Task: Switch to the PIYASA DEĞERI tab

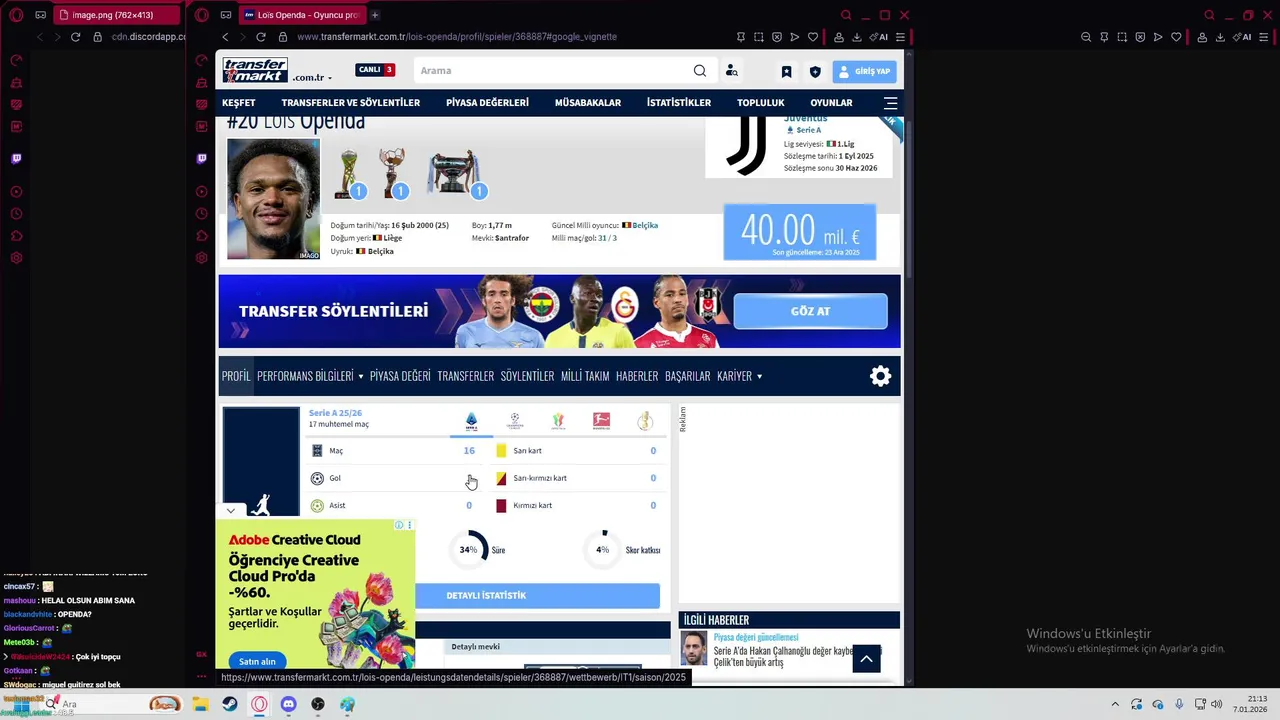Action: 400,376
